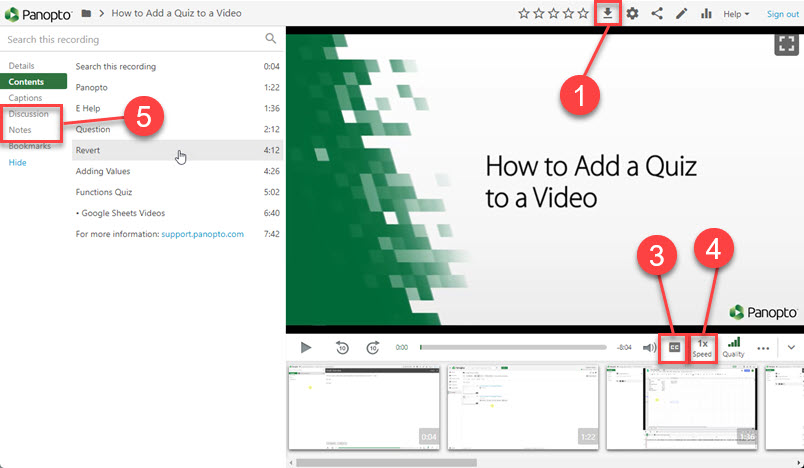This screenshot has height=468, width=804.
Task: Jump to Search this recording entry
Action: click(x=177, y=66)
